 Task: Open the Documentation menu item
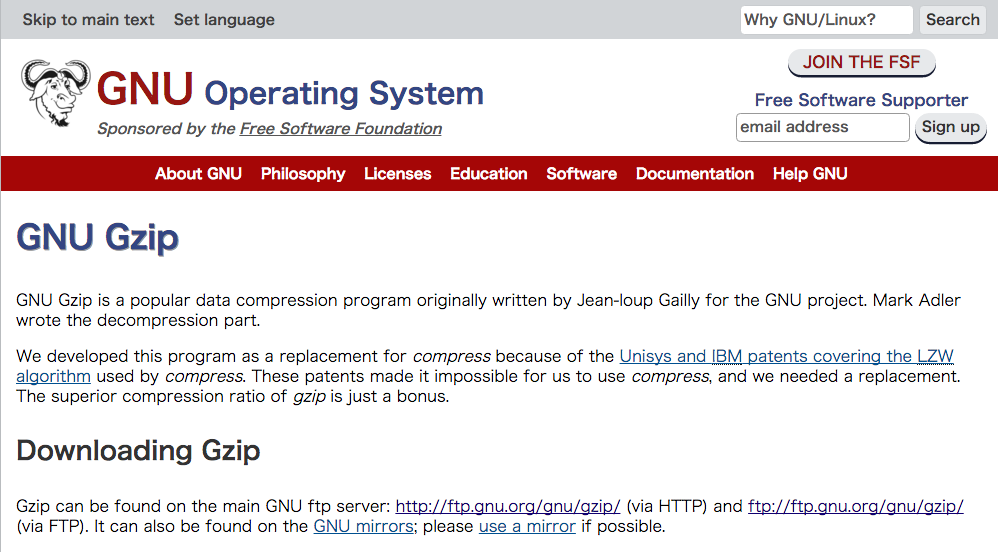tap(695, 174)
